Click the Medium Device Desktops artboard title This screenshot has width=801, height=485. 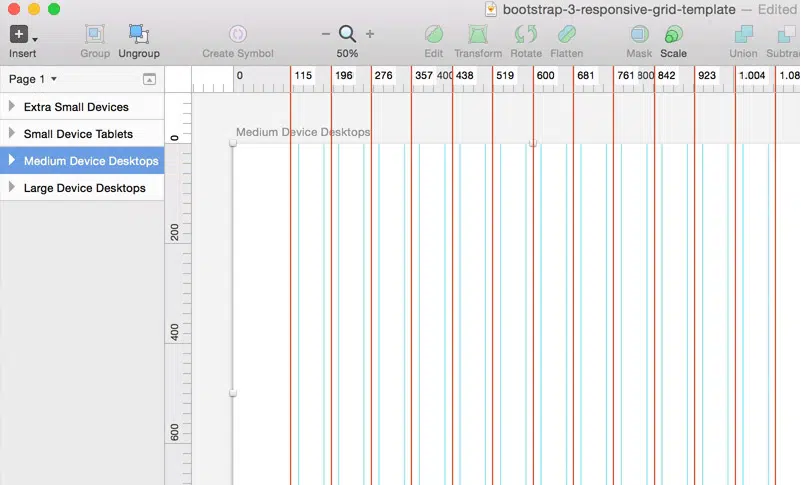click(303, 132)
